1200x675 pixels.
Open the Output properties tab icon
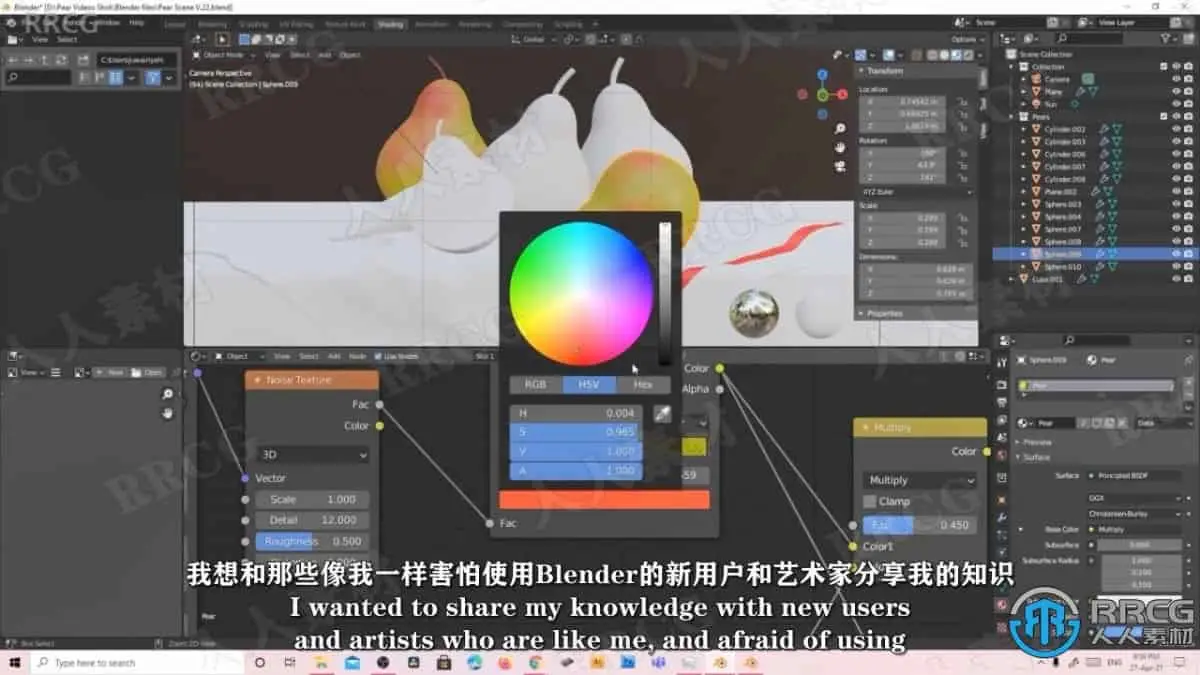pos(1002,402)
